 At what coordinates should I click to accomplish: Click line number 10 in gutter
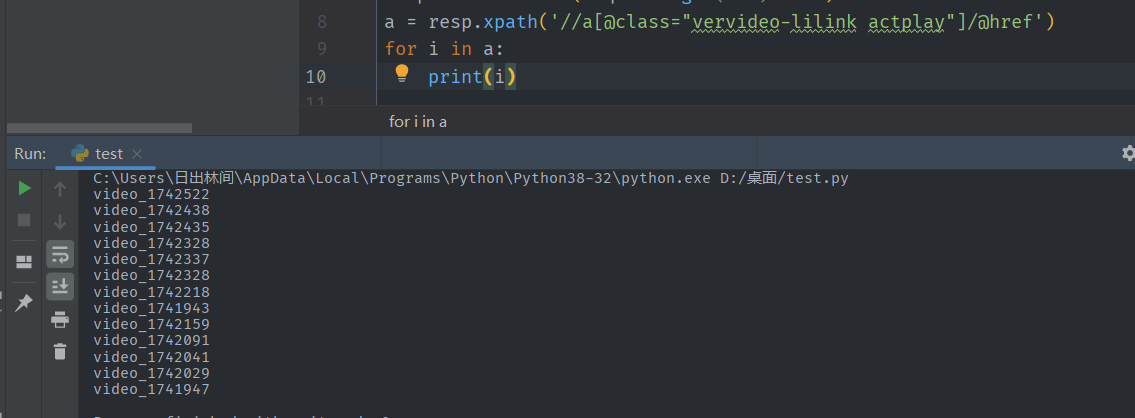click(x=316, y=77)
